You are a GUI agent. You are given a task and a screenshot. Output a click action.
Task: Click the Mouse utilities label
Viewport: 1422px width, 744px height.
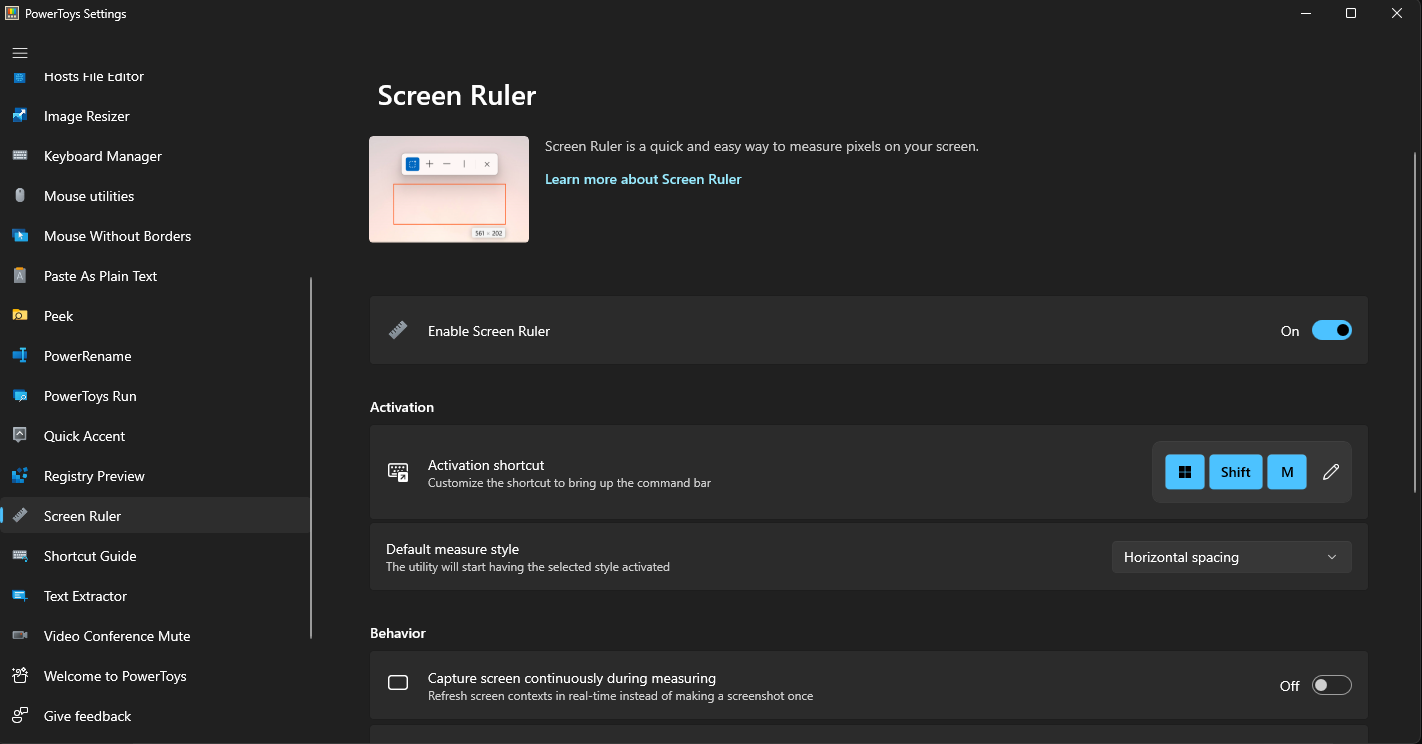[89, 196]
